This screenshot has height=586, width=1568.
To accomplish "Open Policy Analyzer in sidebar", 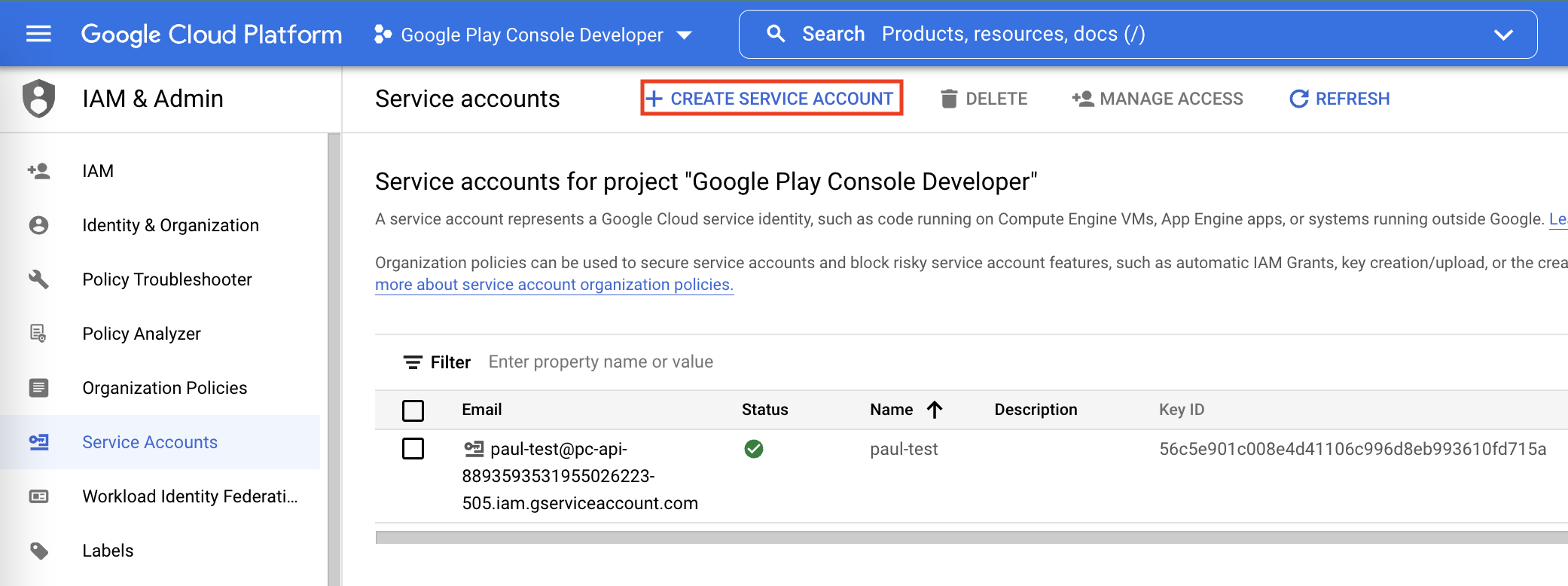I will [142, 334].
